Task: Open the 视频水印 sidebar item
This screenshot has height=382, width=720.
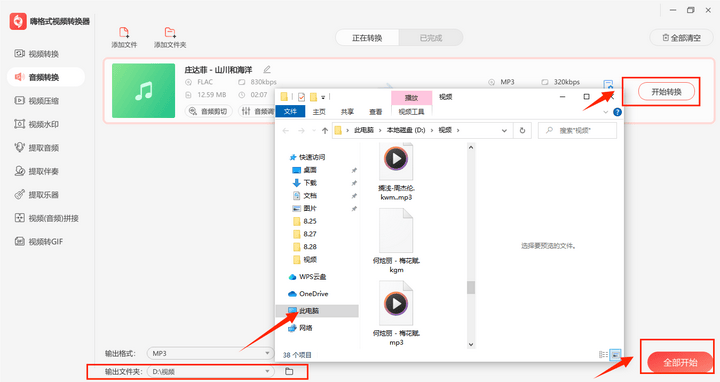Action: [x=37, y=124]
